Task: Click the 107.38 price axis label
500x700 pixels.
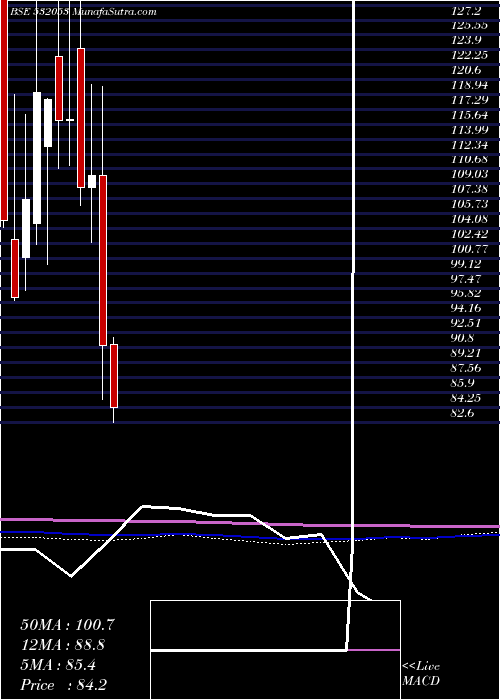Action: pyautogui.click(x=470, y=189)
